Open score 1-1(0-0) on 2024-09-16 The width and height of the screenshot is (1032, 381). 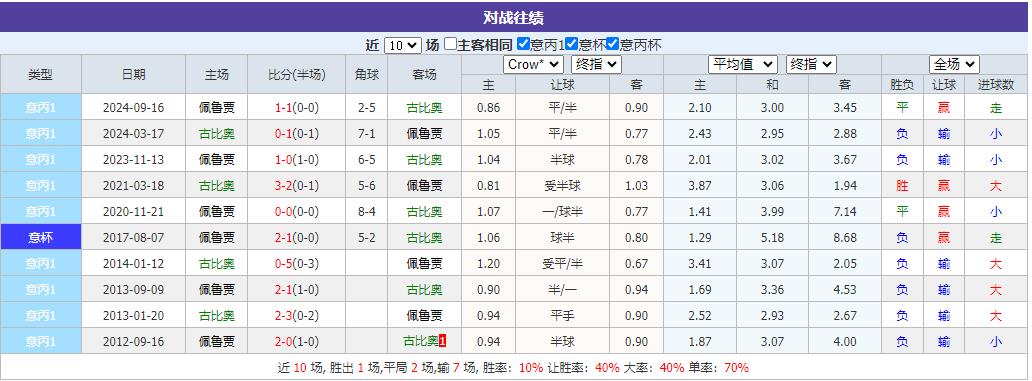[x=296, y=107]
